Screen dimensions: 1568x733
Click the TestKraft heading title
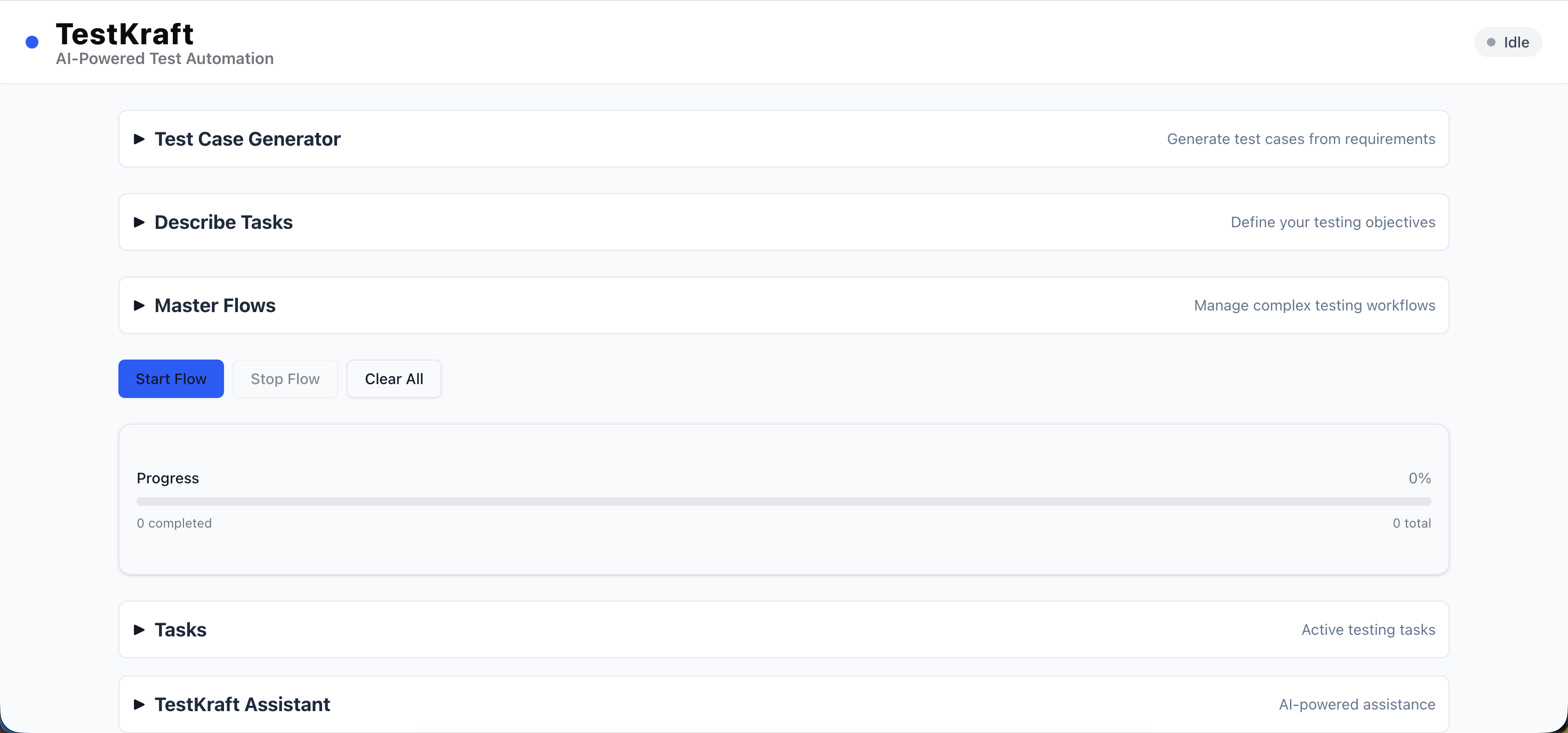[124, 33]
